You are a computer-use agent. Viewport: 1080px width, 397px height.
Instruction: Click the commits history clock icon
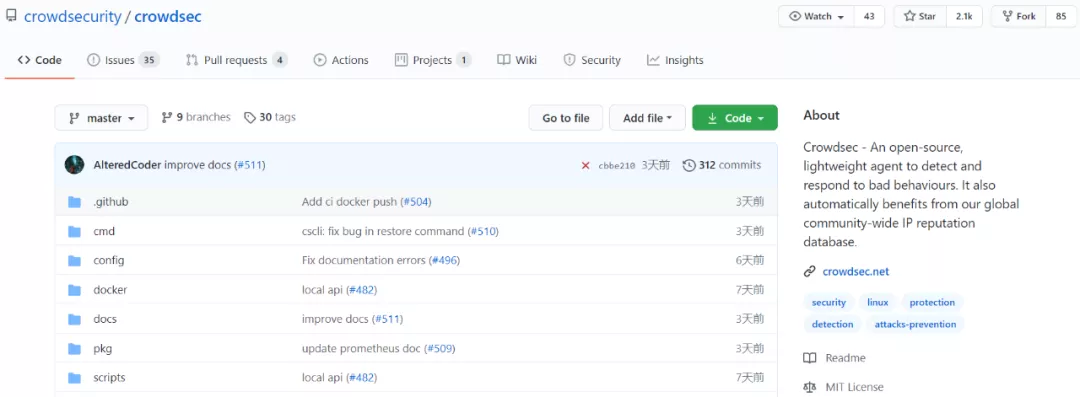[688, 165]
